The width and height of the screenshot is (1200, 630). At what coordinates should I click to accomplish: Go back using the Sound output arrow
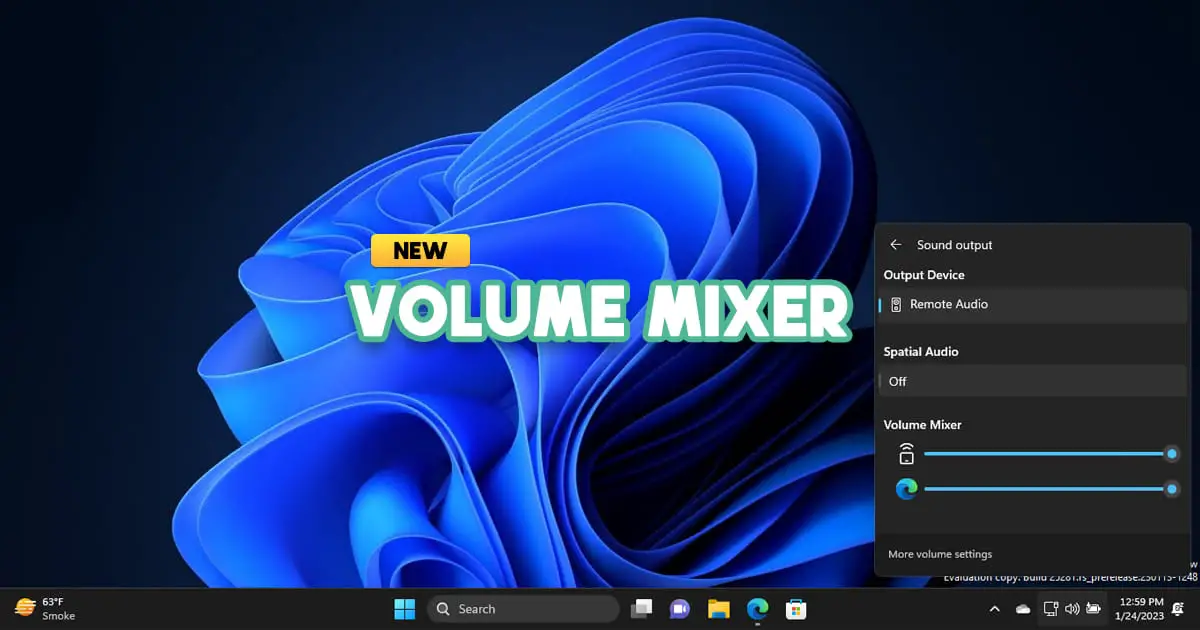click(896, 245)
